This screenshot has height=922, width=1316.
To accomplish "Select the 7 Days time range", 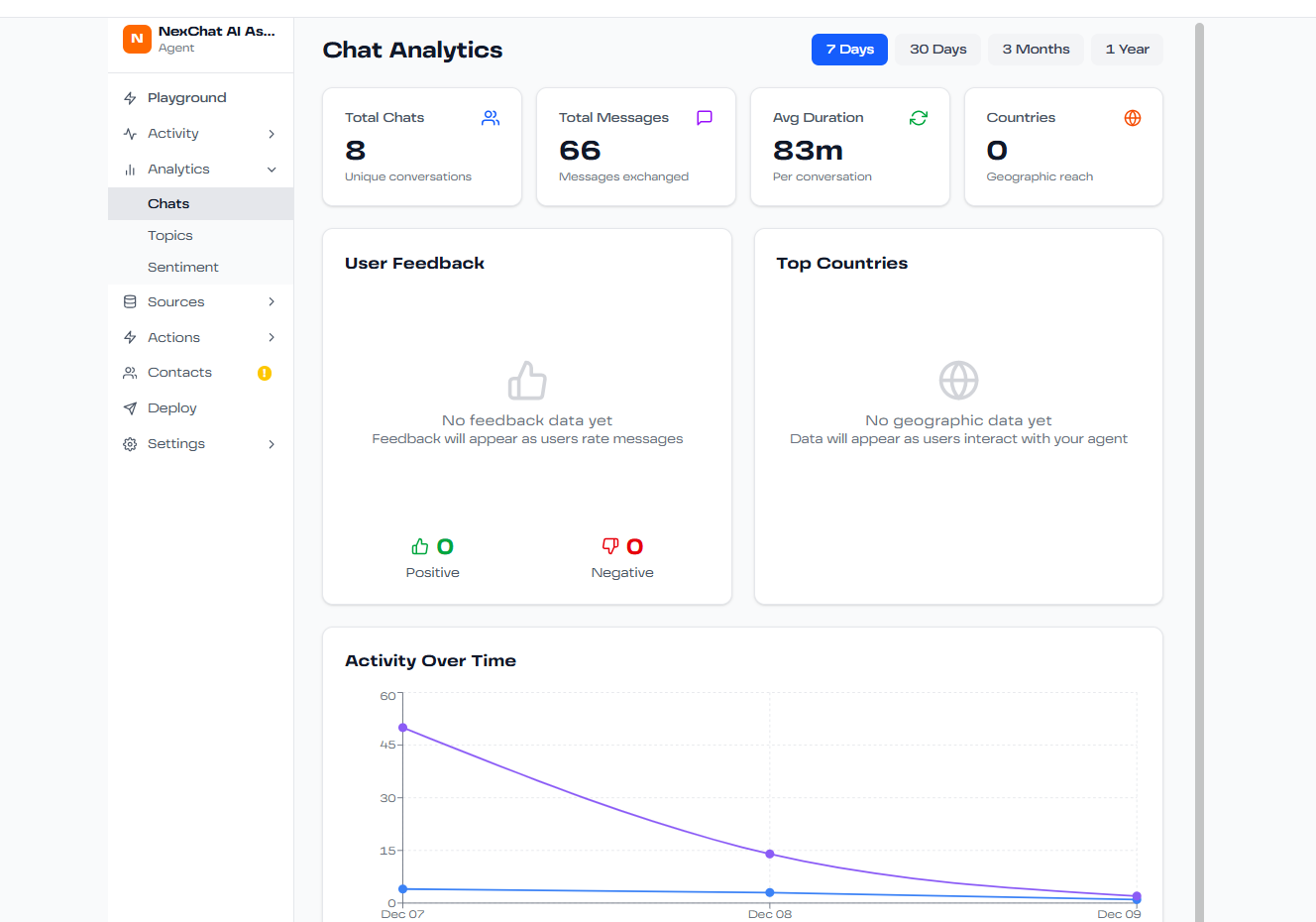I will (x=849, y=50).
